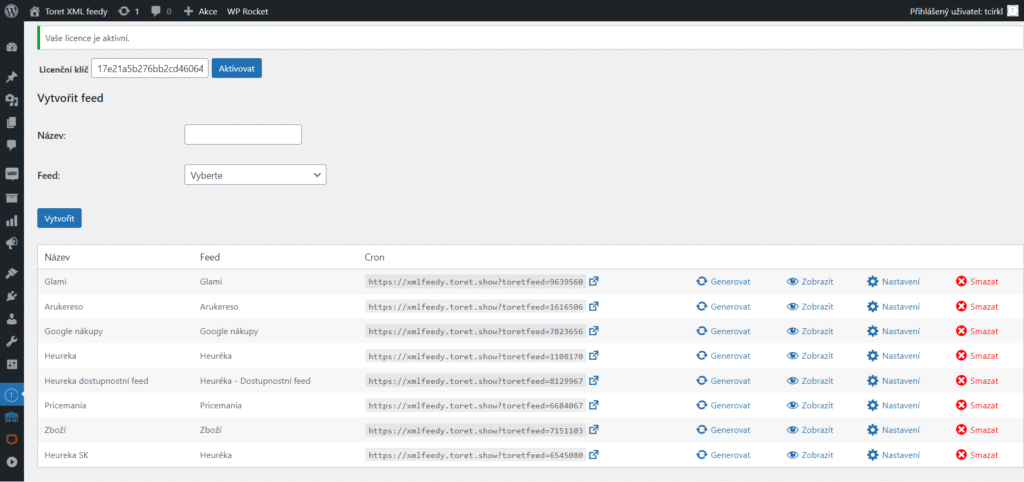Click Generovat for Zboží row
Viewport: 1024px width, 482px height.
pyautogui.click(x=724, y=430)
